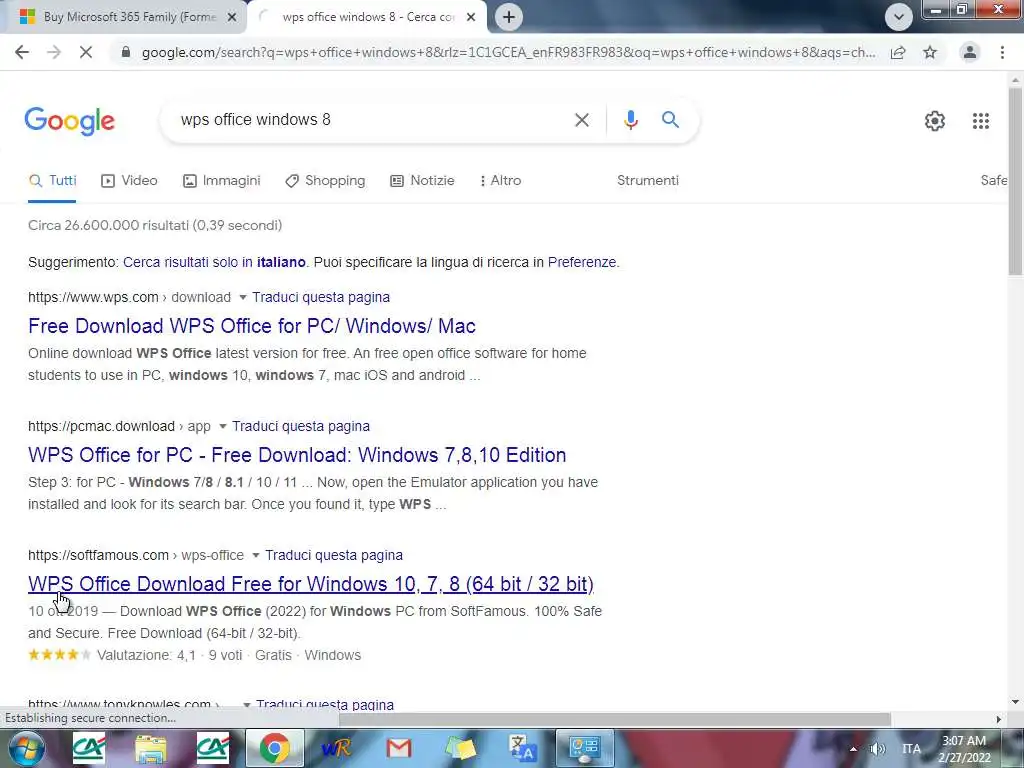The width and height of the screenshot is (1024, 768).
Task: Open the tab search dropdown
Action: click(x=899, y=17)
